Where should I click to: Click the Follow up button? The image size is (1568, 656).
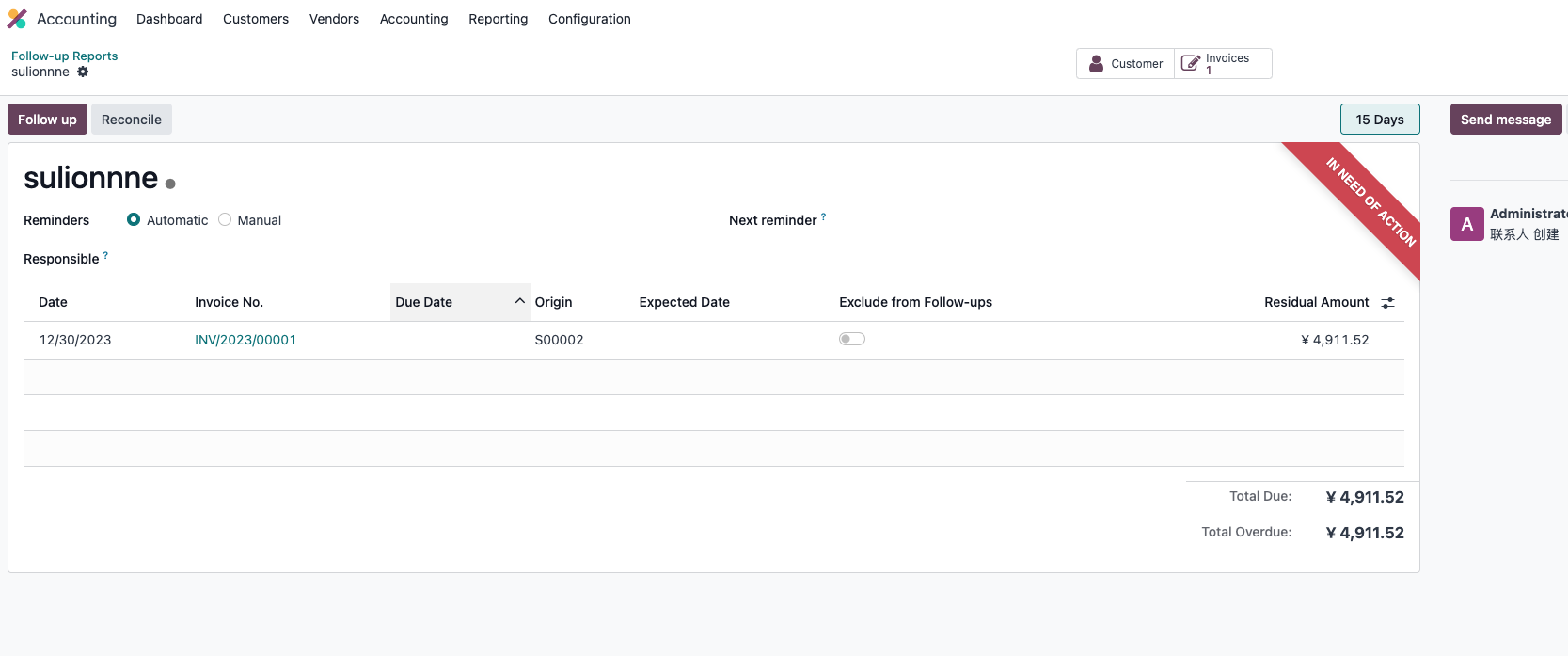tap(47, 120)
